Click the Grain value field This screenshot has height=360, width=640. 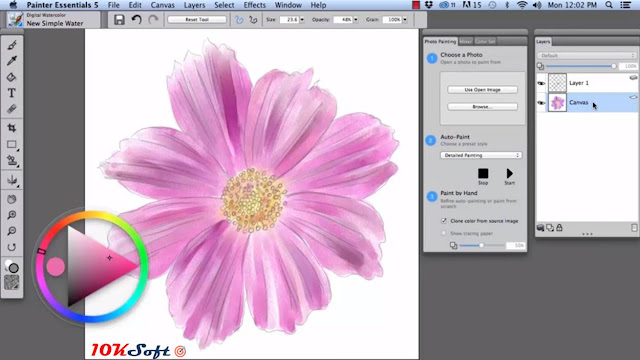coord(393,20)
